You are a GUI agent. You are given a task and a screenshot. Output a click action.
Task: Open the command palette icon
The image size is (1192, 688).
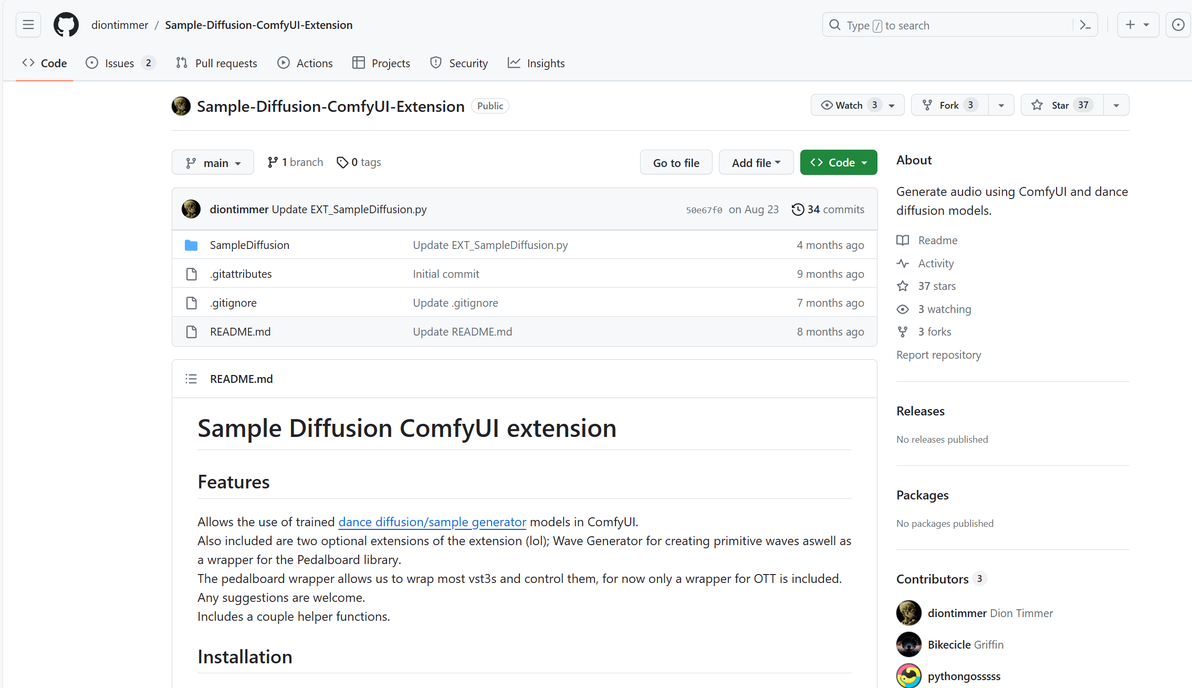1085,25
